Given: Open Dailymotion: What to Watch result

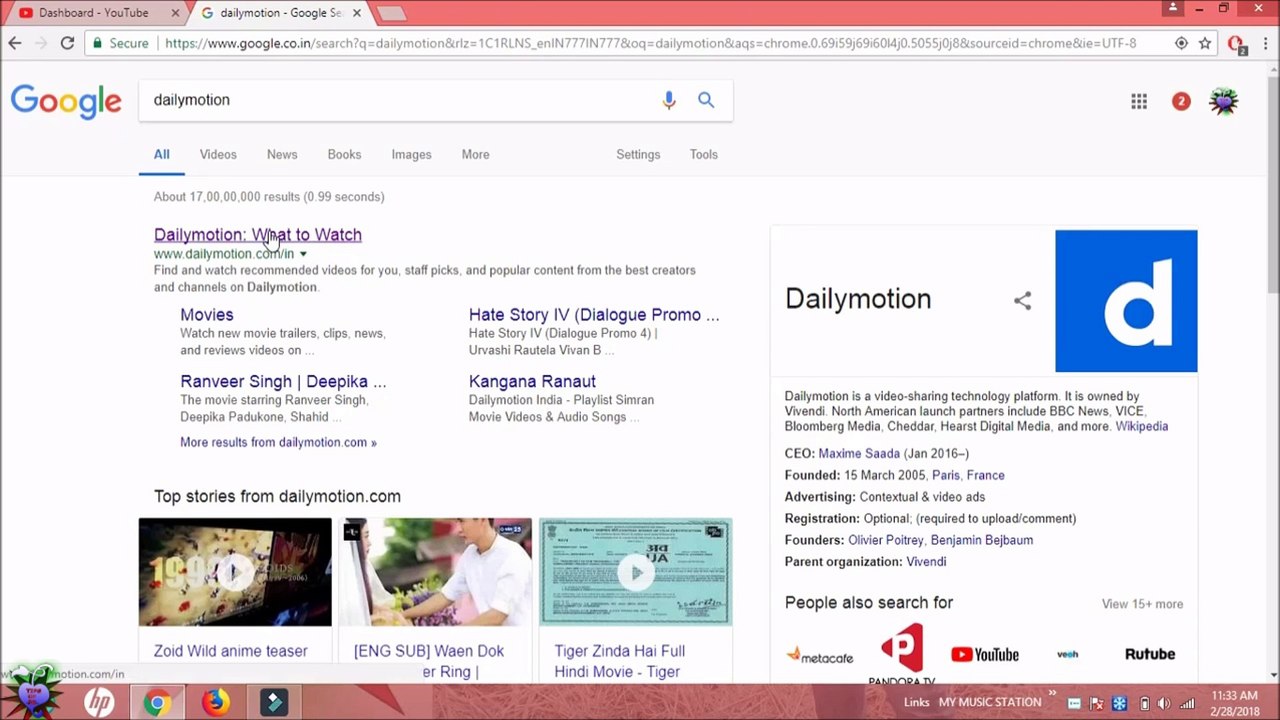Looking at the screenshot, I should [258, 234].
